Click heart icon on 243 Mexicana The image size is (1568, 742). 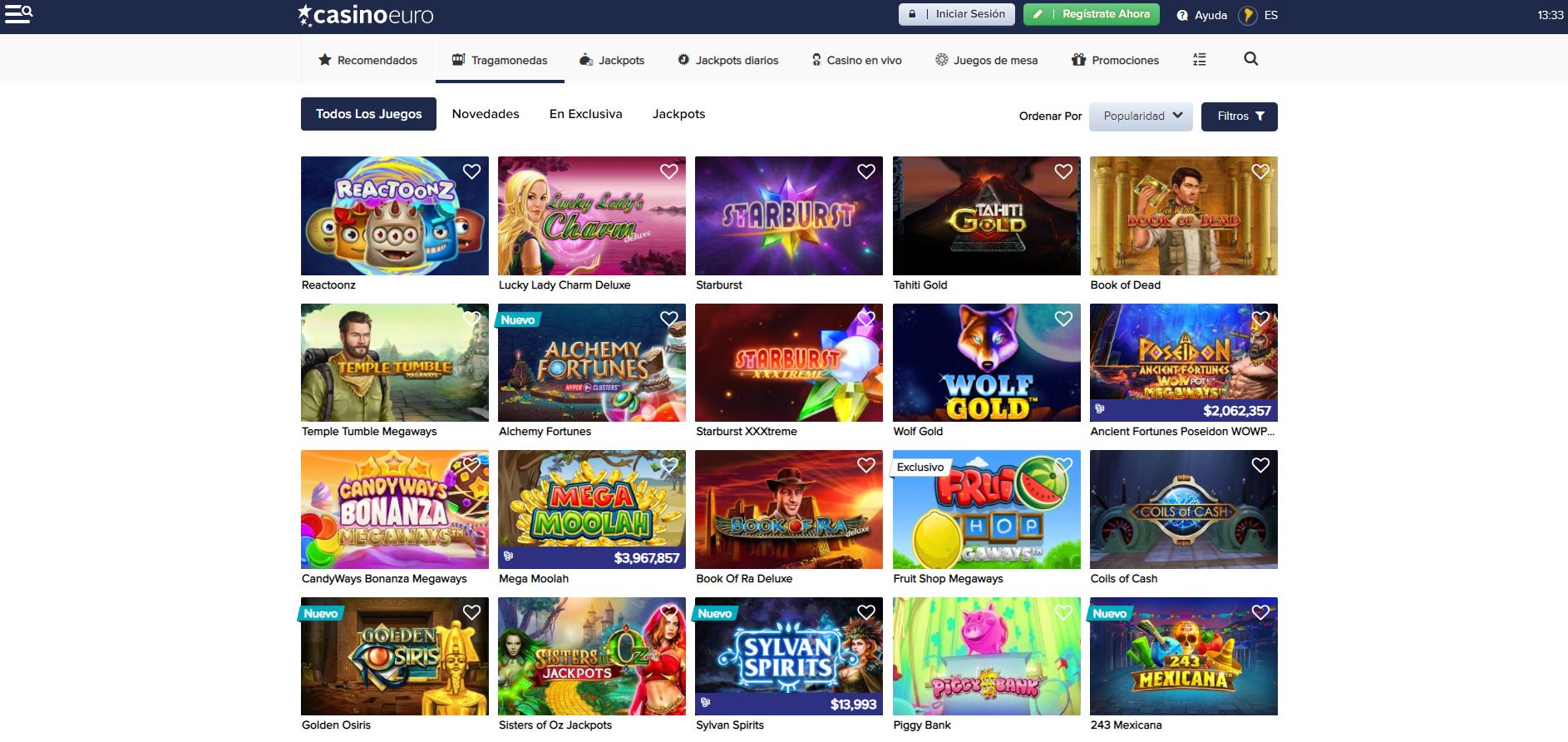tap(1260, 612)
